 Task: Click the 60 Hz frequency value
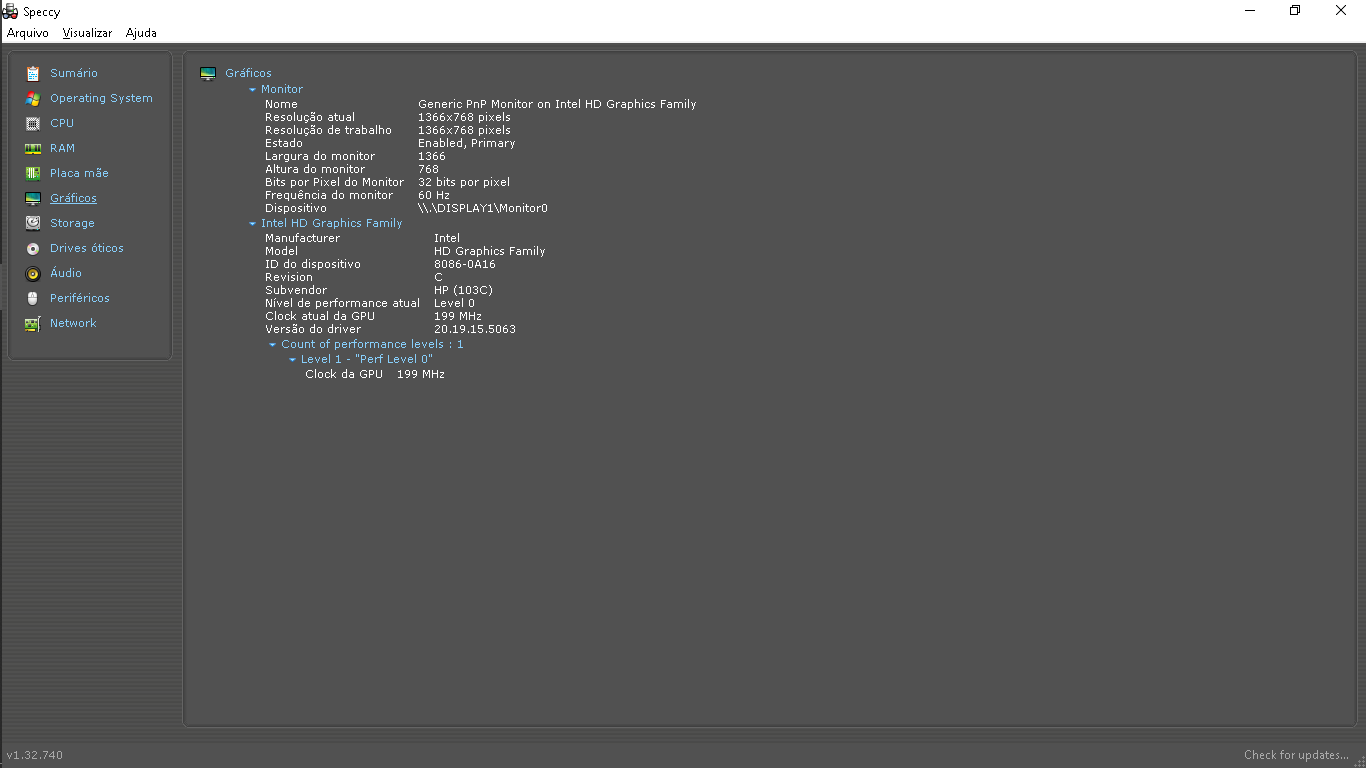pyautogui.click(x=434, y=195)
